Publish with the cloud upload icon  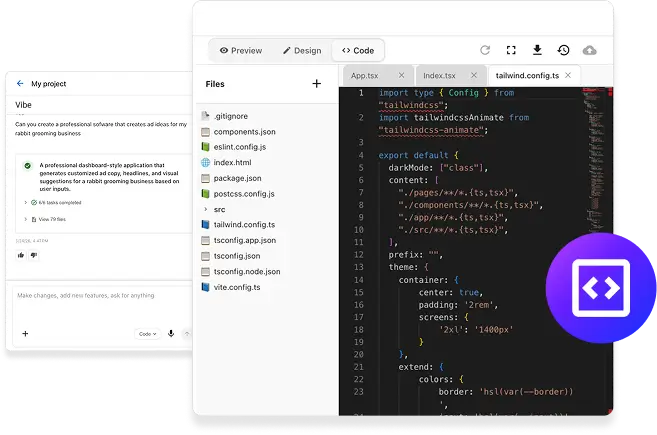589,50
